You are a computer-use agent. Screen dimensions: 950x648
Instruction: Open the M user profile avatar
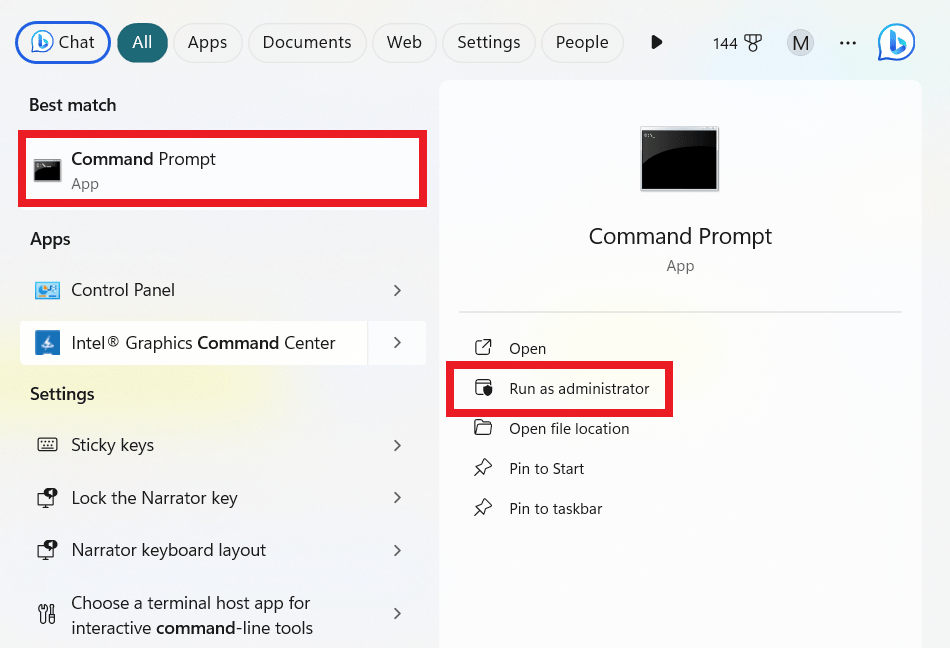coord(800,42)
